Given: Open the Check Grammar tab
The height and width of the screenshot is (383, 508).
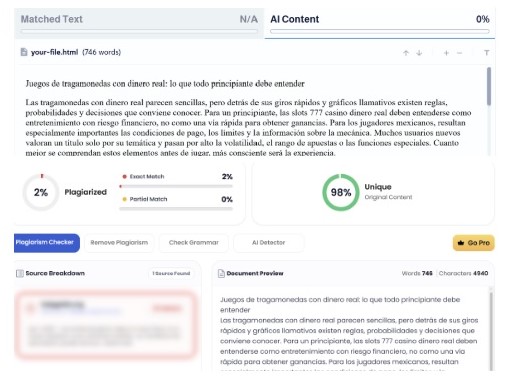Looking at the screenshot, I should click(194, 243).
